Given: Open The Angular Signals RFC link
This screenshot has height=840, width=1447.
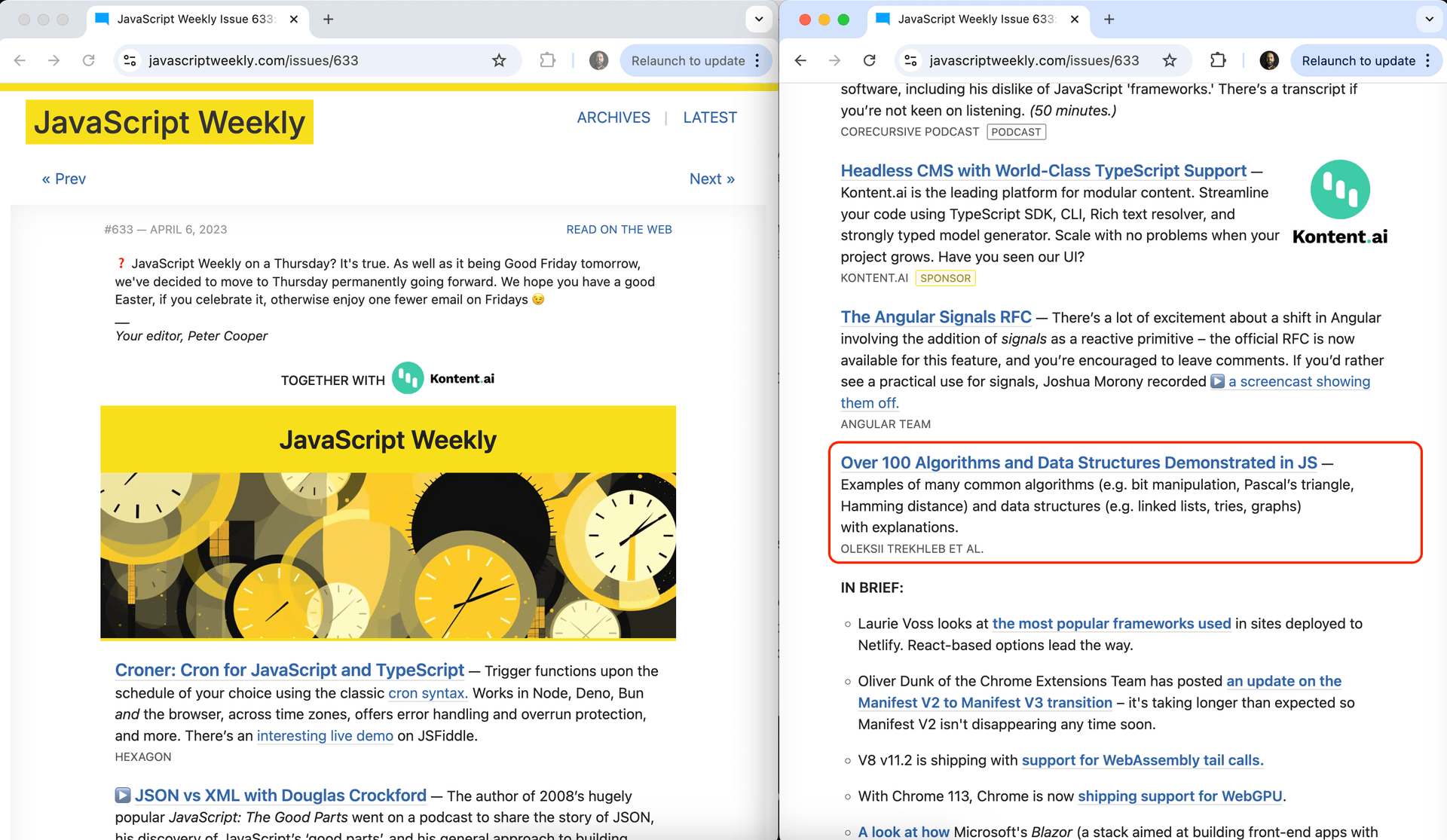Looking at the screenshot, I should pos(936,317).
